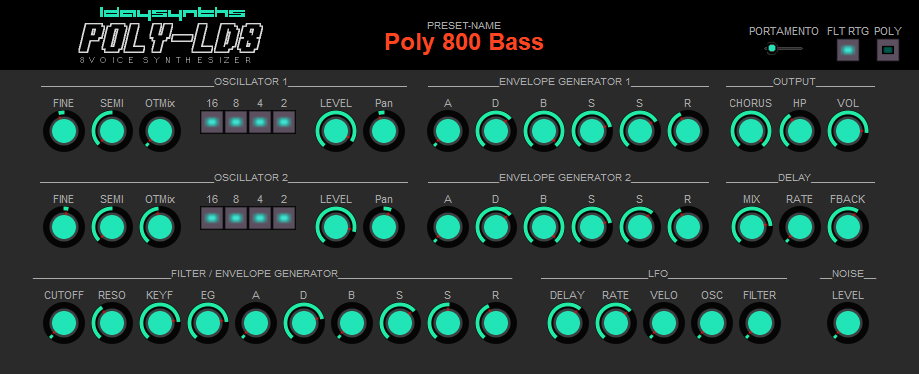The width and height of the screenshot is (919, 374).
Task: Click the Output VOL knob
Action: pos(847,131)
